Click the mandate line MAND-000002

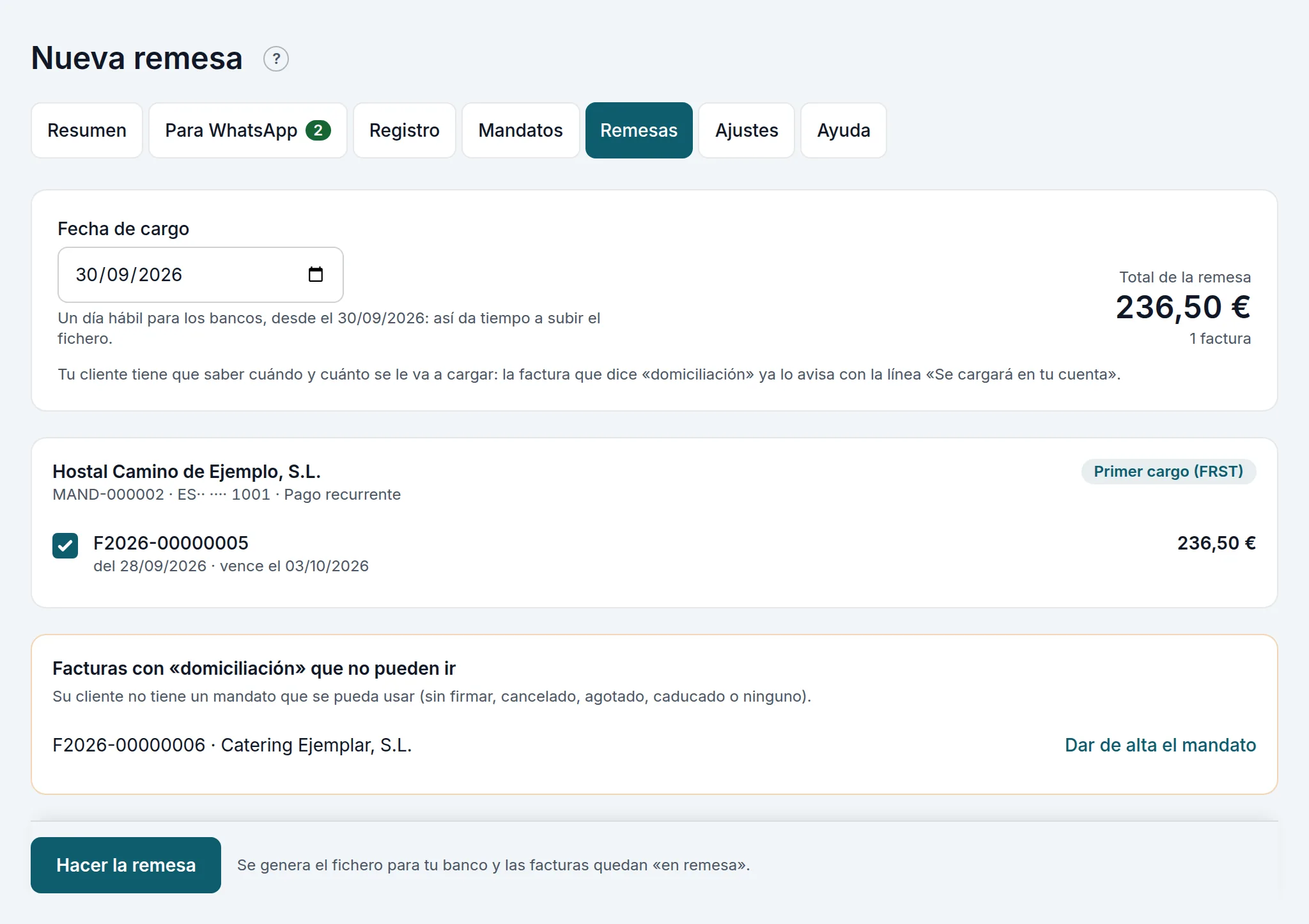click(226, 495)
